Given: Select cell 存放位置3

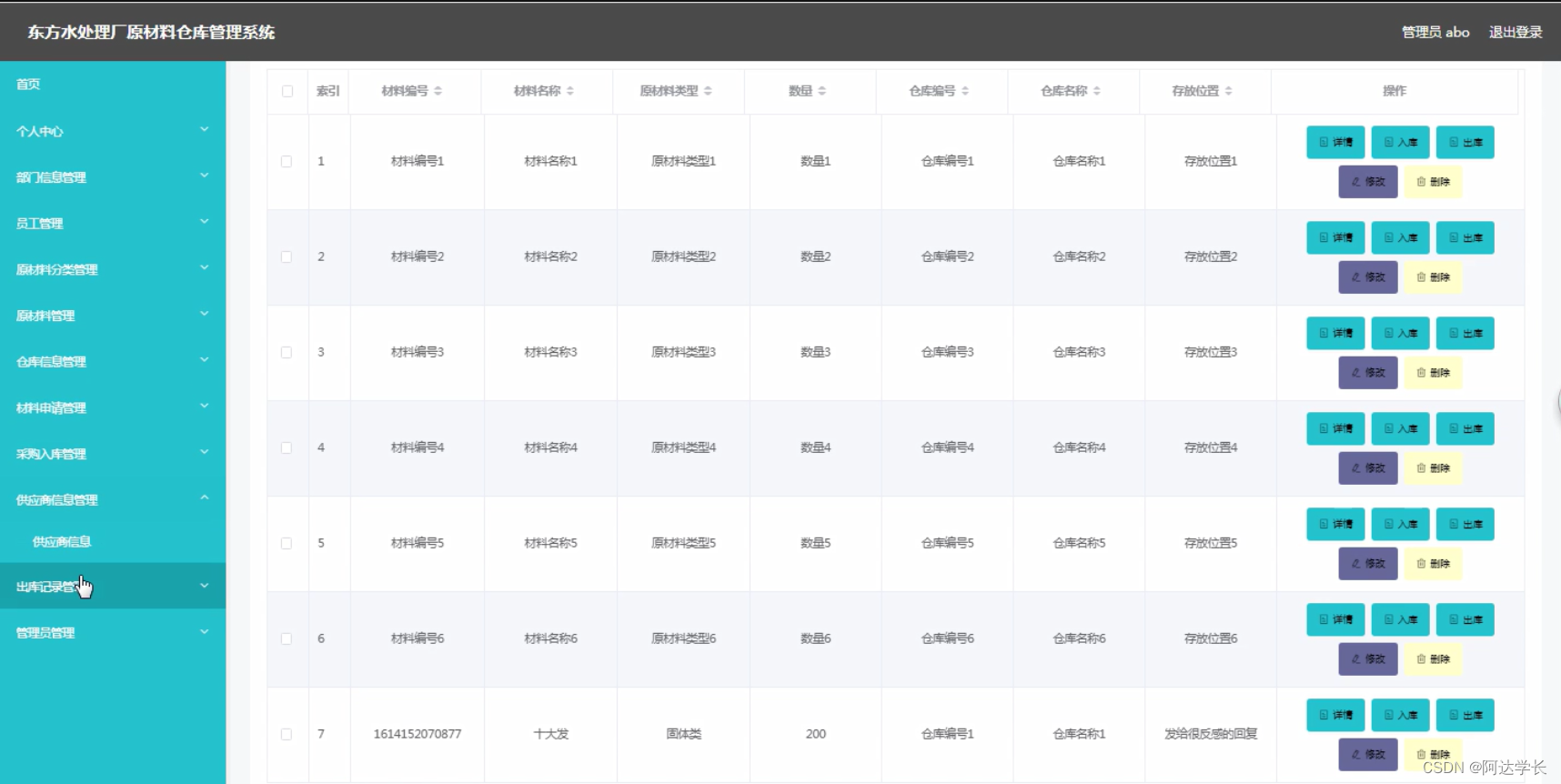Looking at the screenshot, I should pos(1211,352).
